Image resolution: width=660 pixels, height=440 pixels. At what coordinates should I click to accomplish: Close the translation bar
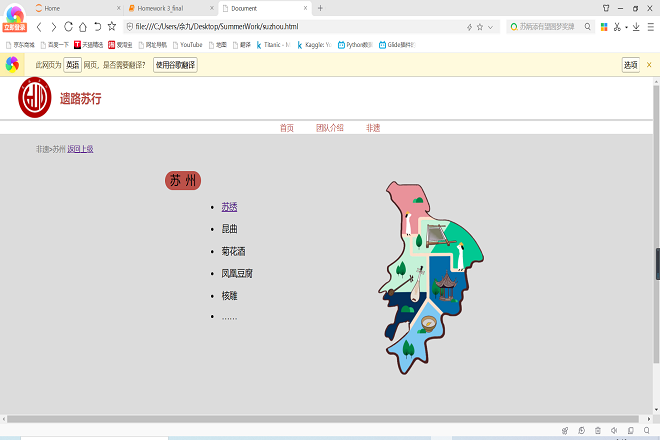(x=649, y=64)
